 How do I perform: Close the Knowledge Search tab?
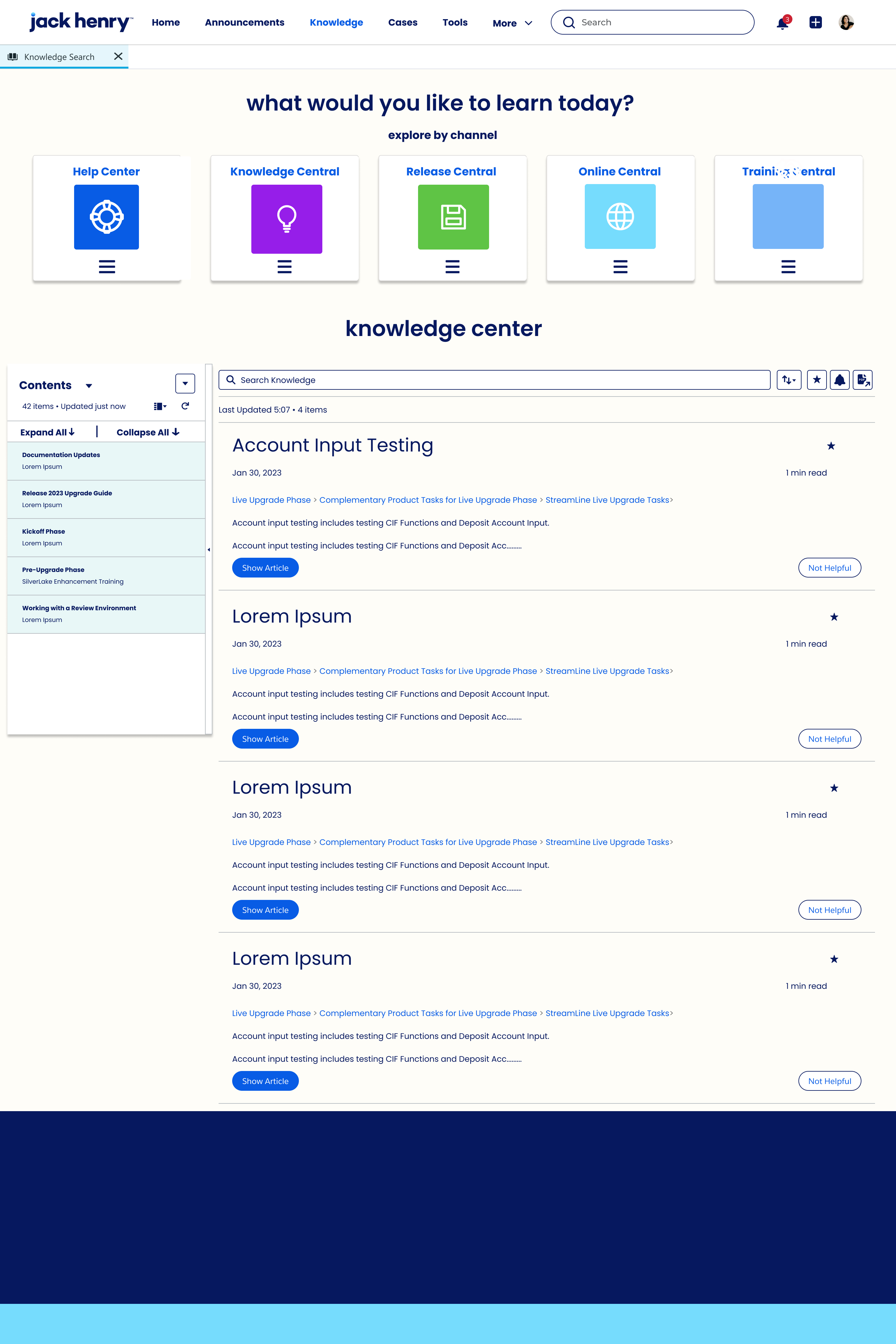point(118,57)
